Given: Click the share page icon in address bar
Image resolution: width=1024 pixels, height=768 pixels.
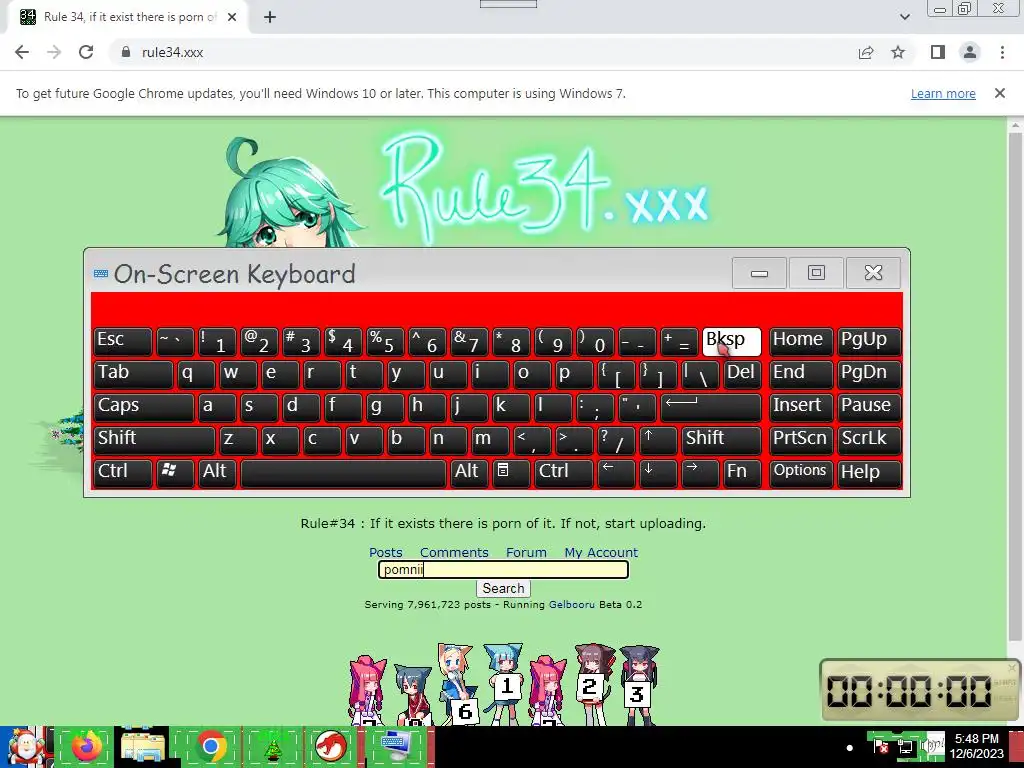Looking at the screenshot, I should point(866,52).
